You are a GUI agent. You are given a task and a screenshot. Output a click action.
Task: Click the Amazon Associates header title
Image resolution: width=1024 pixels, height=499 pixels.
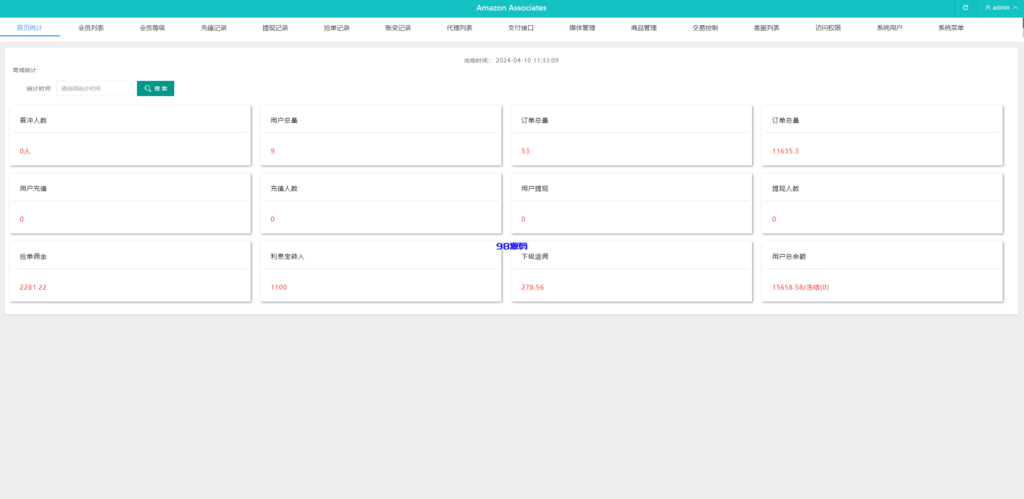511,8
